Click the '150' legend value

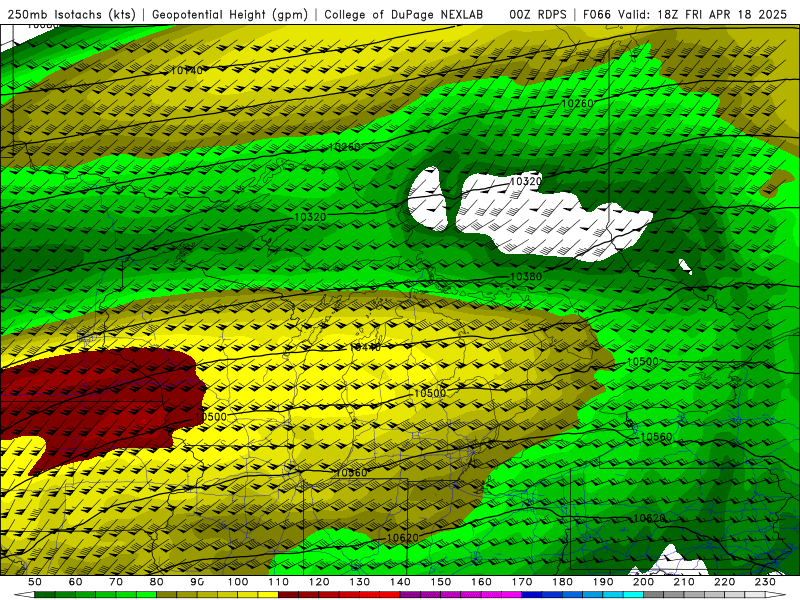tap(440, 582)
